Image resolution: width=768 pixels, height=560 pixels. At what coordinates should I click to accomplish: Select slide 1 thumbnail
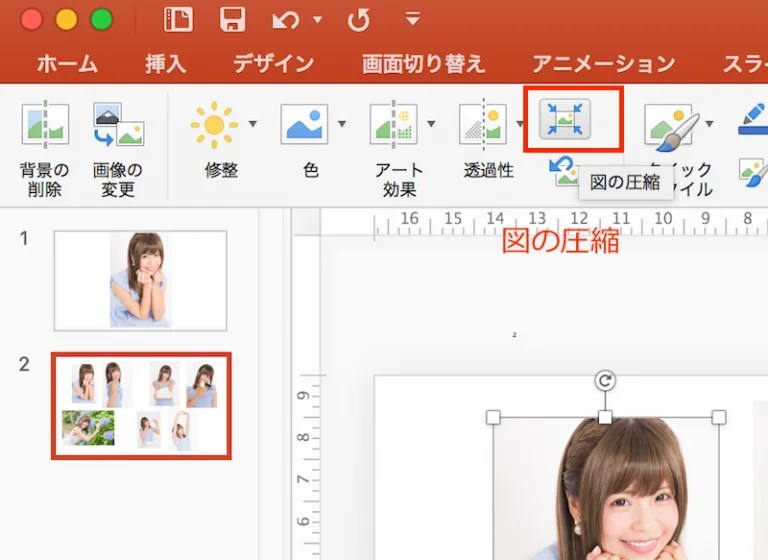pos(141,281)
